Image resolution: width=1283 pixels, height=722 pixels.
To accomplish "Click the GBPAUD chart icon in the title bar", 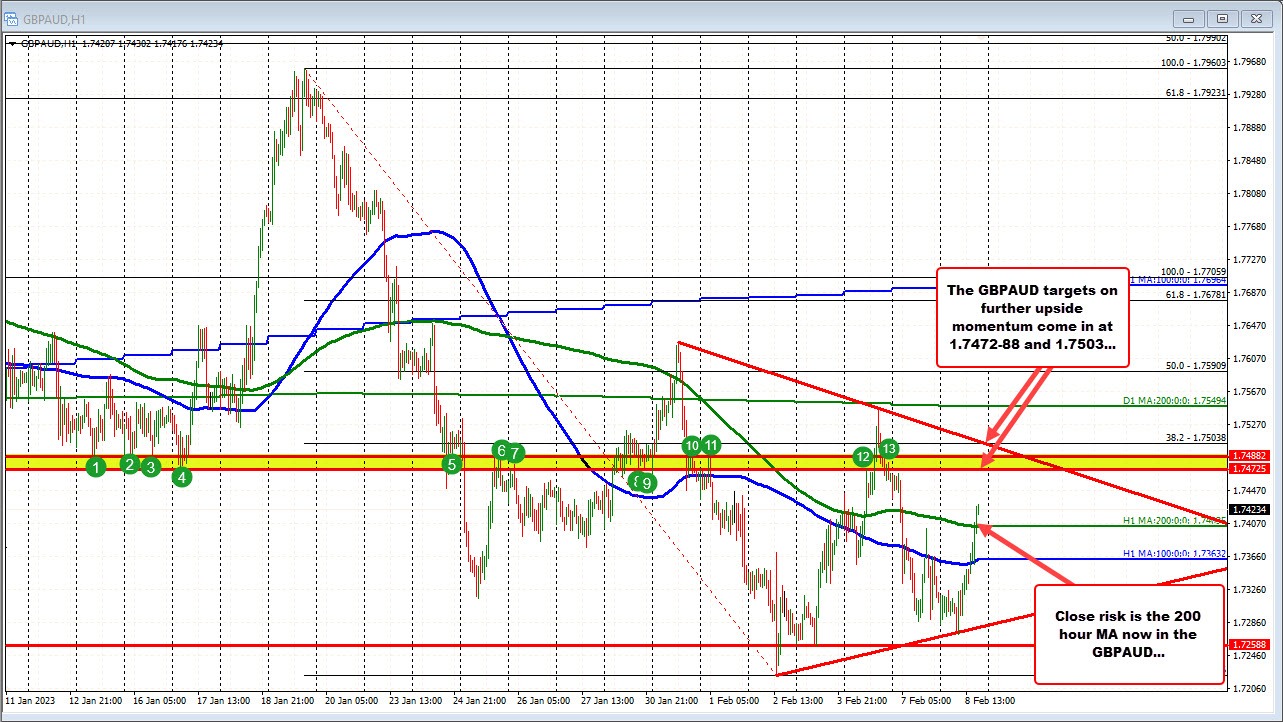I will click(x=13, y=17).
